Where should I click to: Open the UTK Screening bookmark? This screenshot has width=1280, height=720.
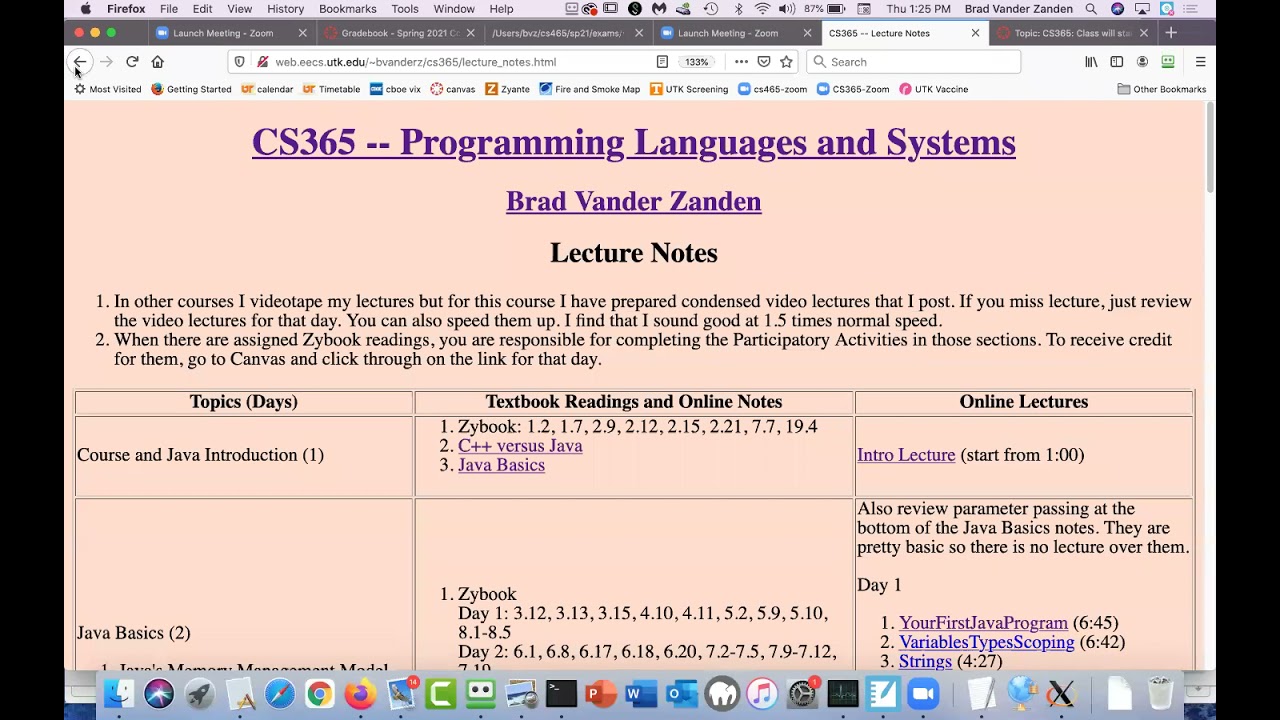click(x=689, y=89)
